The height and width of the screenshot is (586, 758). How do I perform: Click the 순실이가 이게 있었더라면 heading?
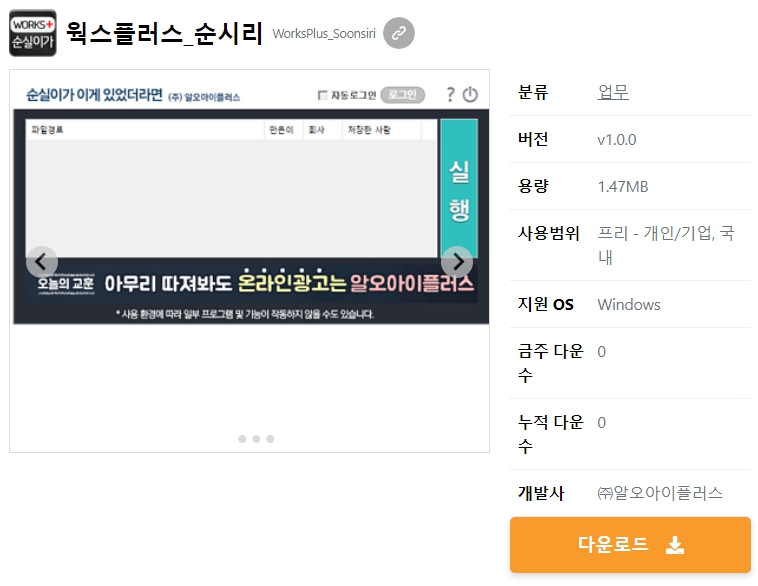click(94, 94)
